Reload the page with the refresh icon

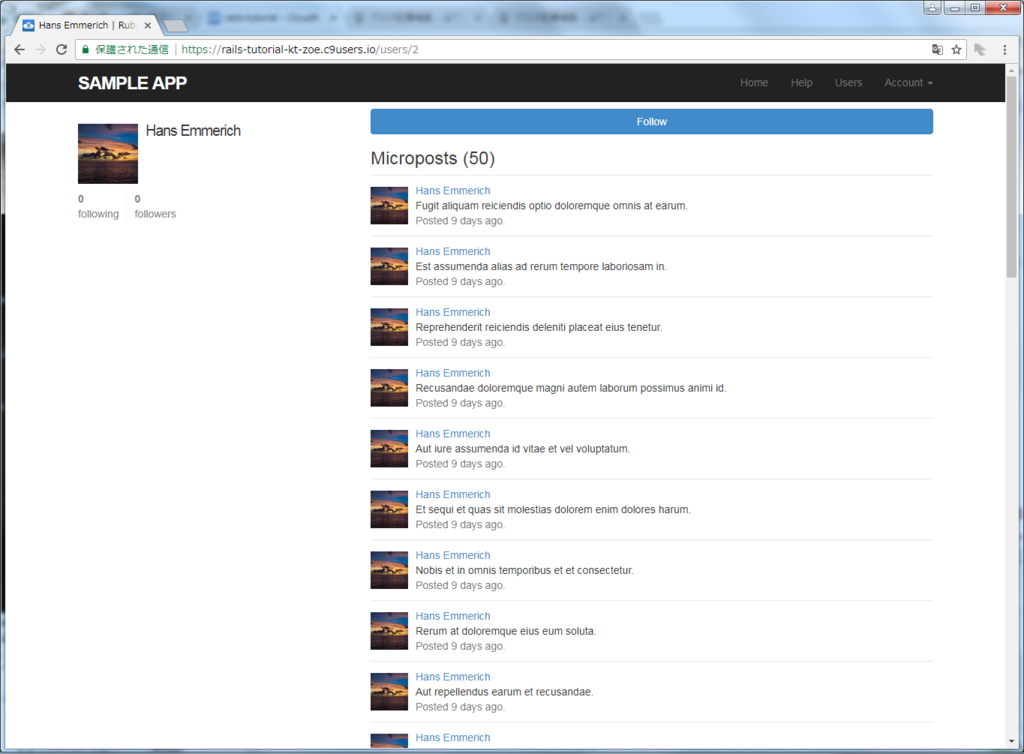pyautogui.click(x=61, y=50)
